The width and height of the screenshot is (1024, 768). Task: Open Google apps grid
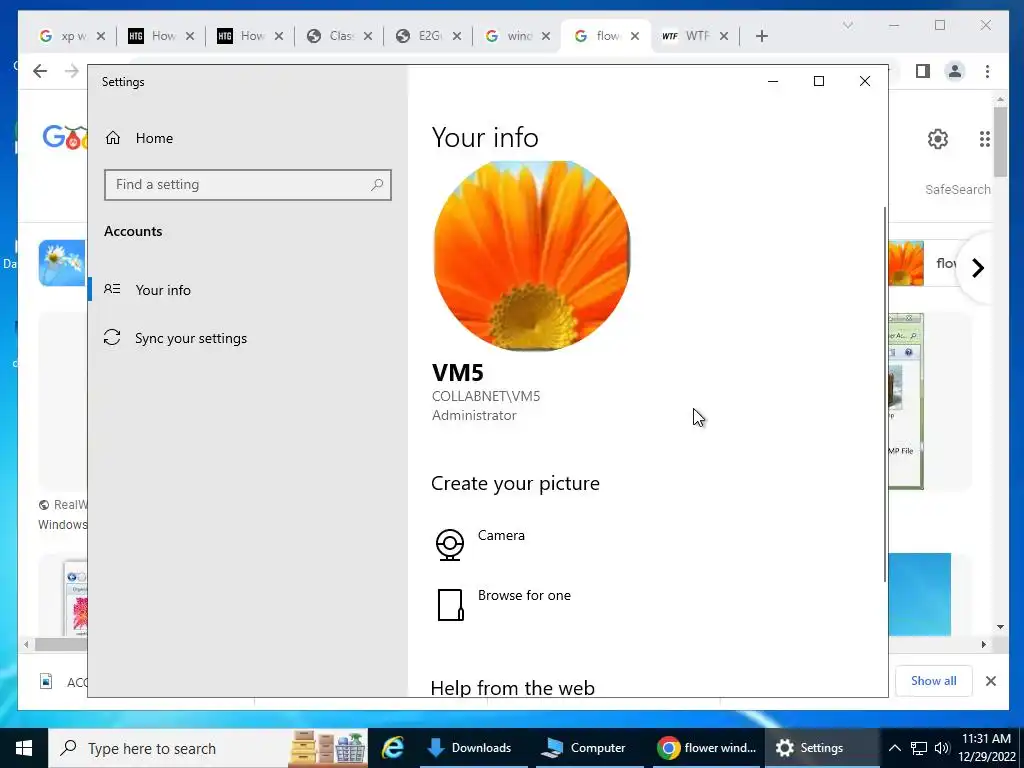[985, 139]
